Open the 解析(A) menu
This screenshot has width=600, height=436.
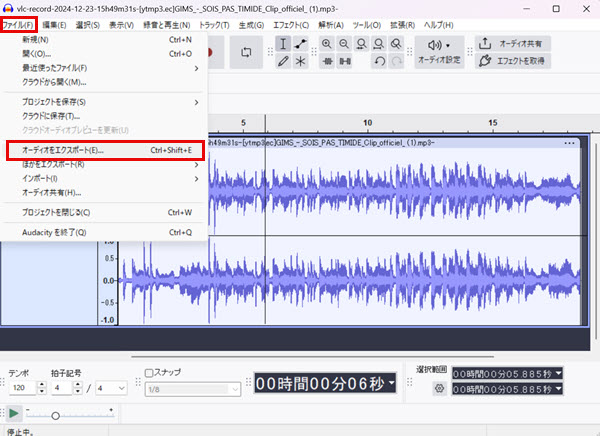point(331,25)
